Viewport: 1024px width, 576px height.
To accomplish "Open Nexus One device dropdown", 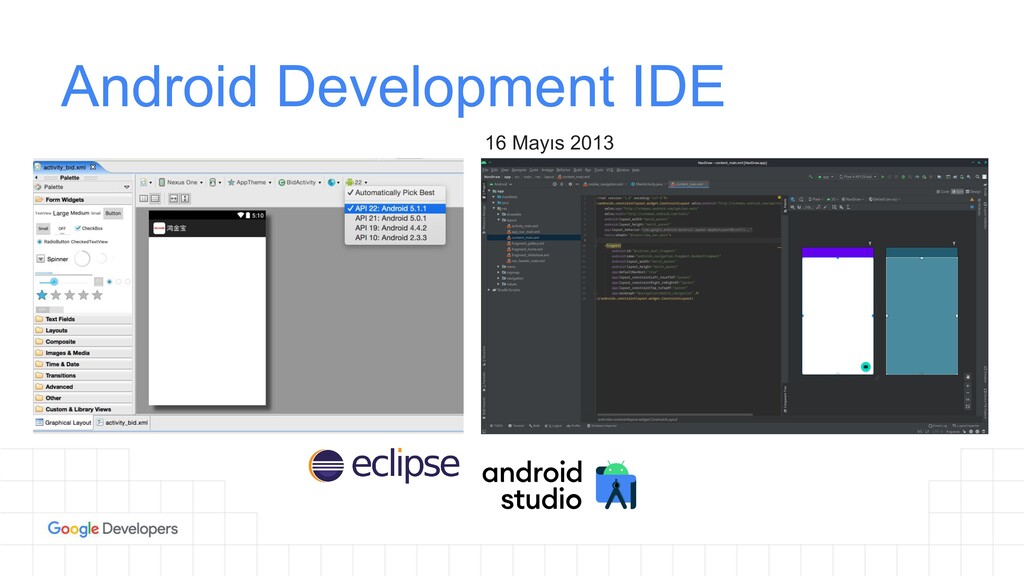I will click(181, 182).
